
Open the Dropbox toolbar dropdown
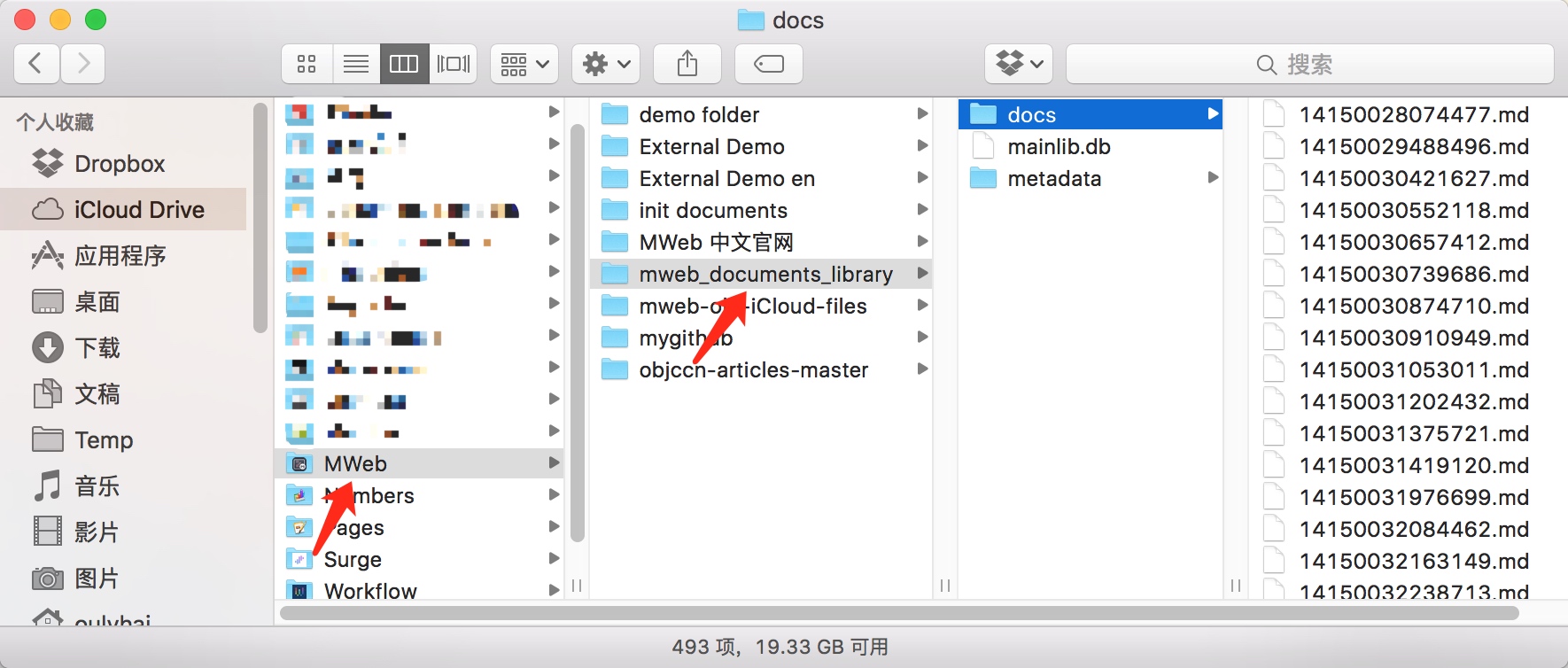coord(1019,64)
